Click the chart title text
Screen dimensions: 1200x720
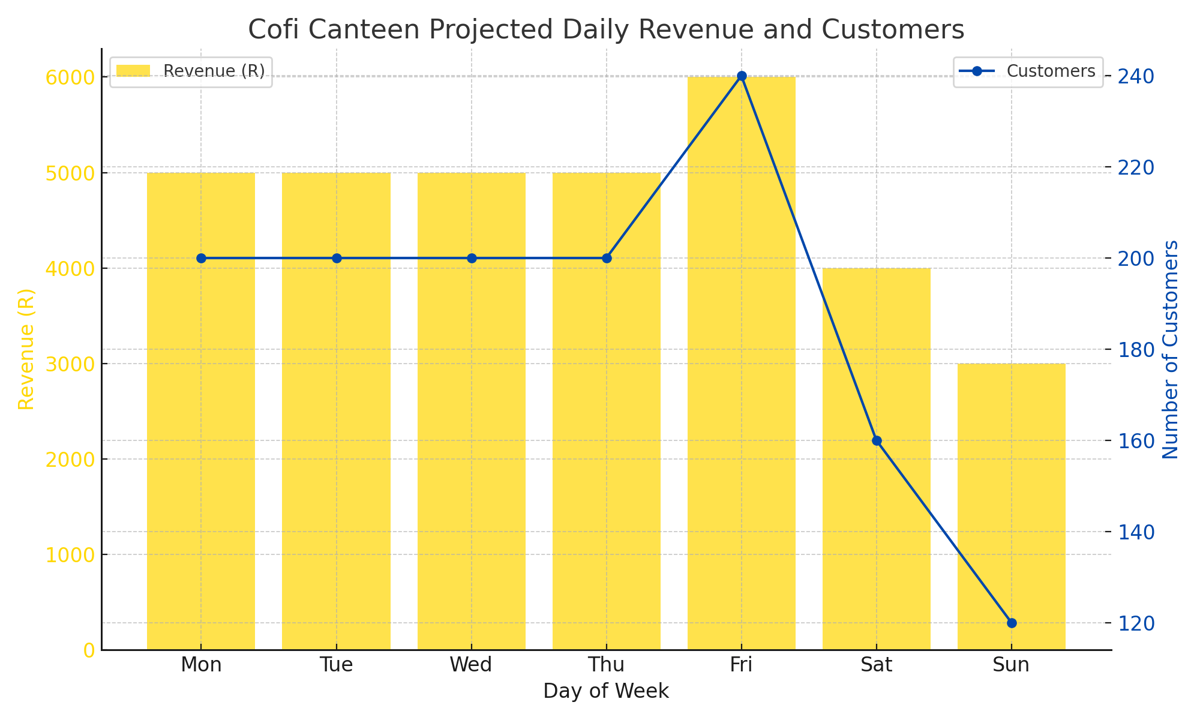(606, 30)
